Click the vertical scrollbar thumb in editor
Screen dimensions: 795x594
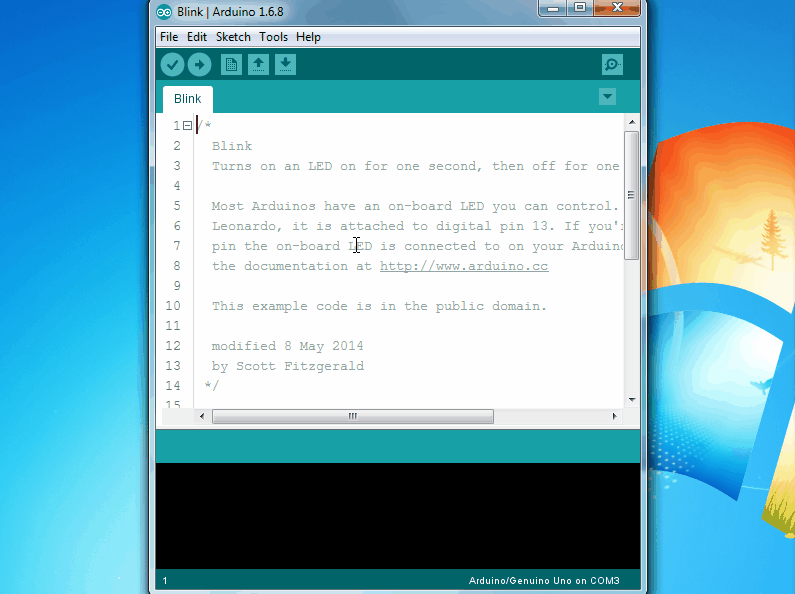pos(631,195)
